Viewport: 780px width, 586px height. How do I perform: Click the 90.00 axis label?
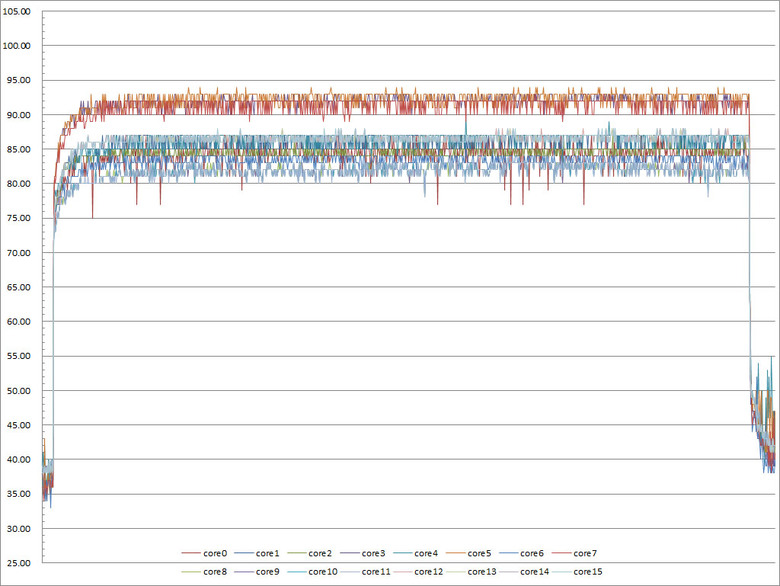click(x=18, y=115)
